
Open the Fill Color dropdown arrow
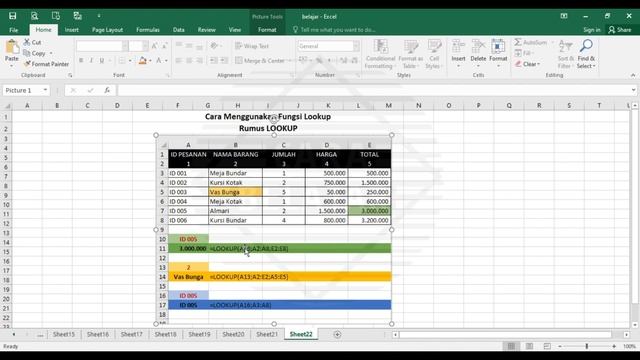click(150, 61)
